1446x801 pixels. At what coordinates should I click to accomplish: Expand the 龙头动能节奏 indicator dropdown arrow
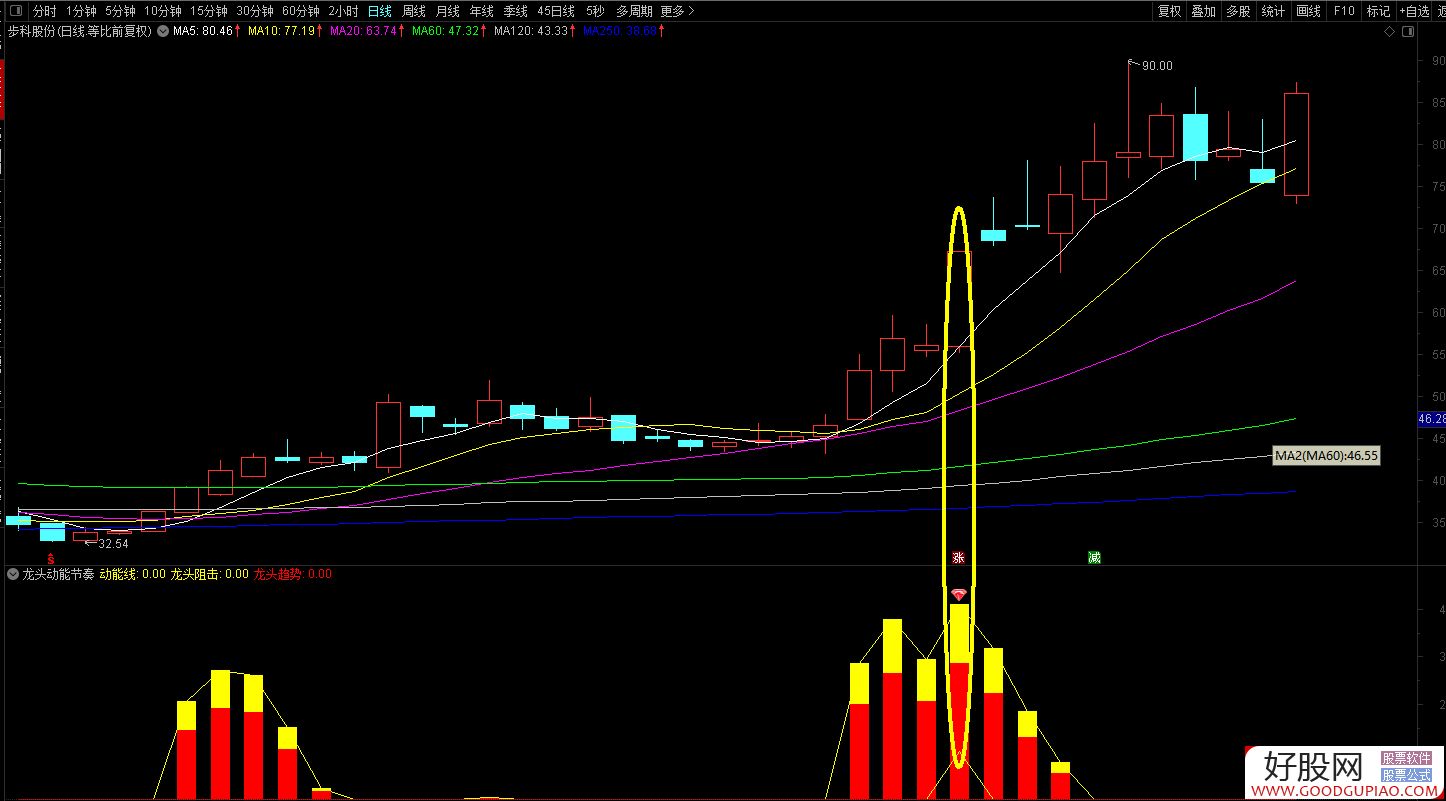click(12, 574)
